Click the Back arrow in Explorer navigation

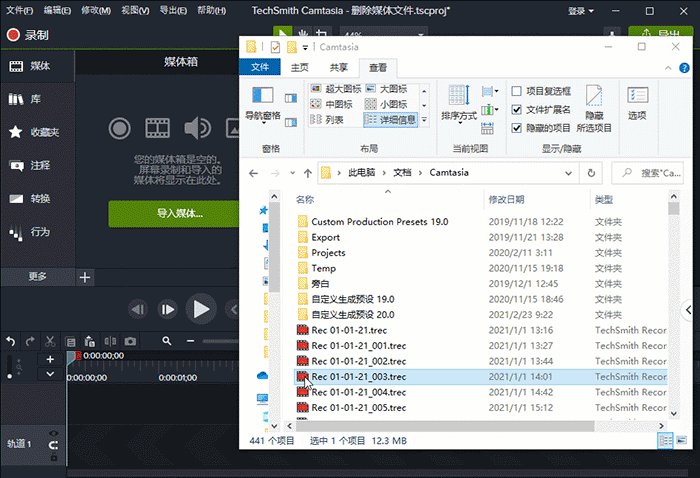[x=254, y=173]
